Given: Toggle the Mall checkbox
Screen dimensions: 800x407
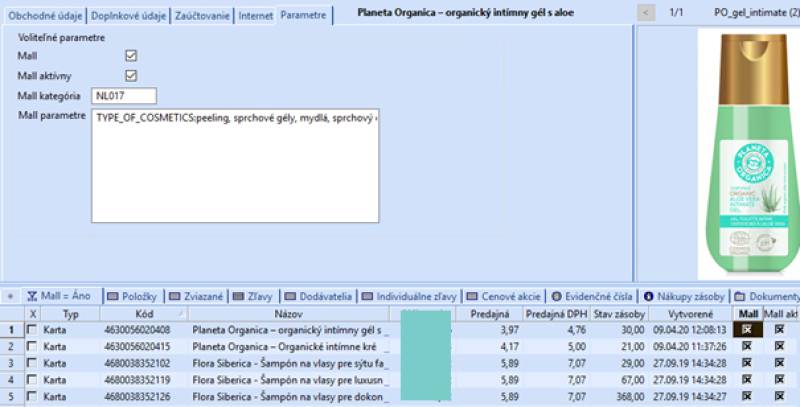Looking at the screenshot, I should click(x=131, y=56).
